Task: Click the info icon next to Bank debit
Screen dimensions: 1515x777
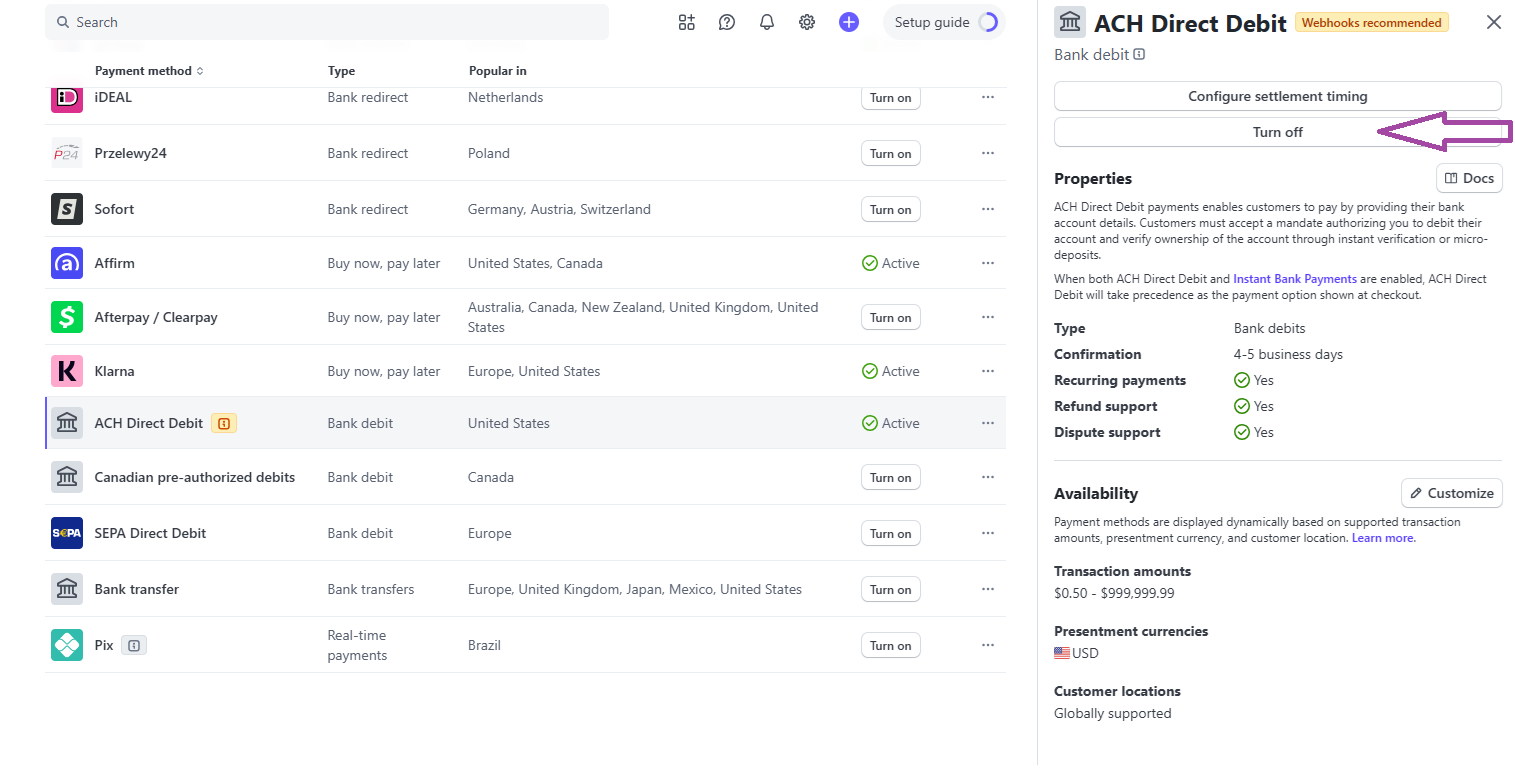Action: click(1139, 54)
